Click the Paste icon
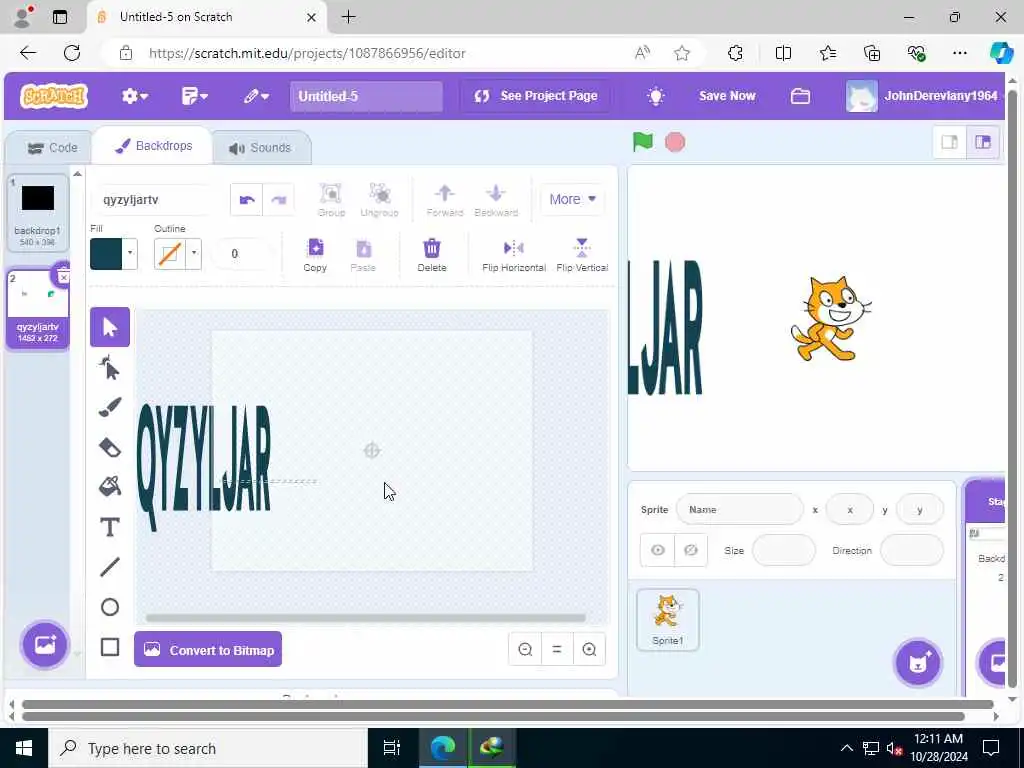This screenshot has width=1024, height=768. (x=363, y=255)
